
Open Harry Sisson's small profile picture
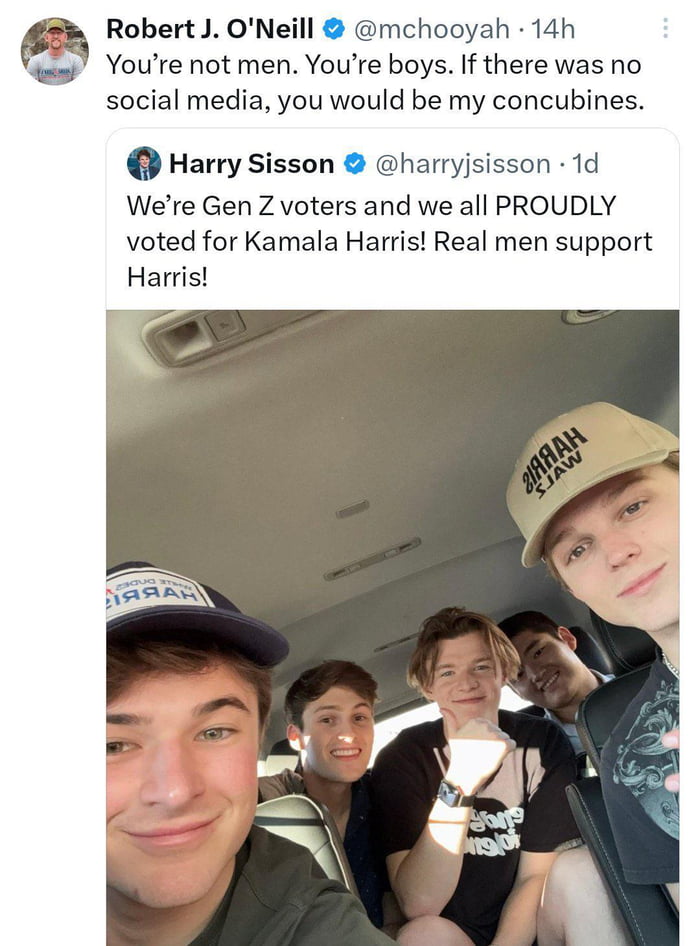(144, 163)
